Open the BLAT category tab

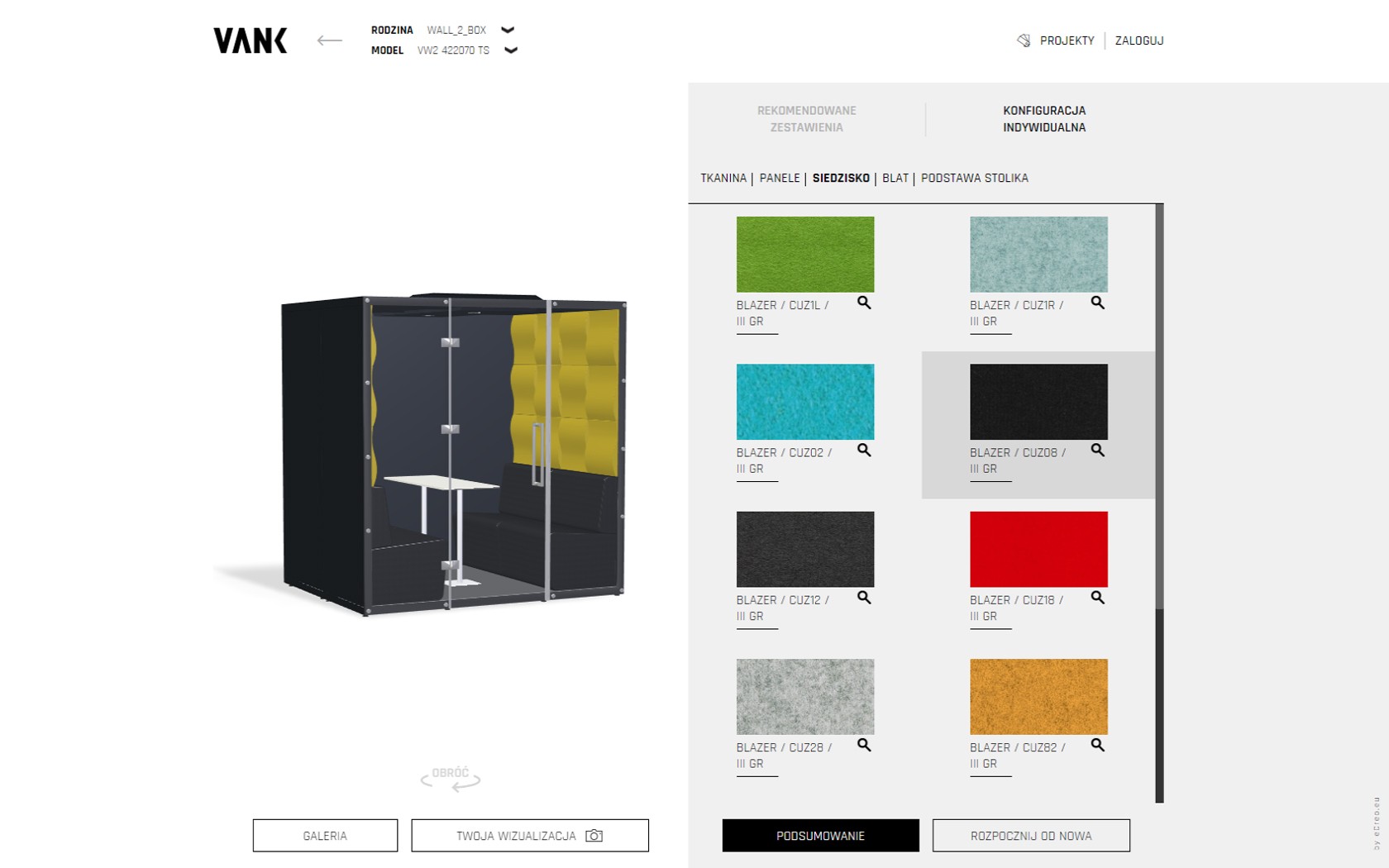[895, 178]
